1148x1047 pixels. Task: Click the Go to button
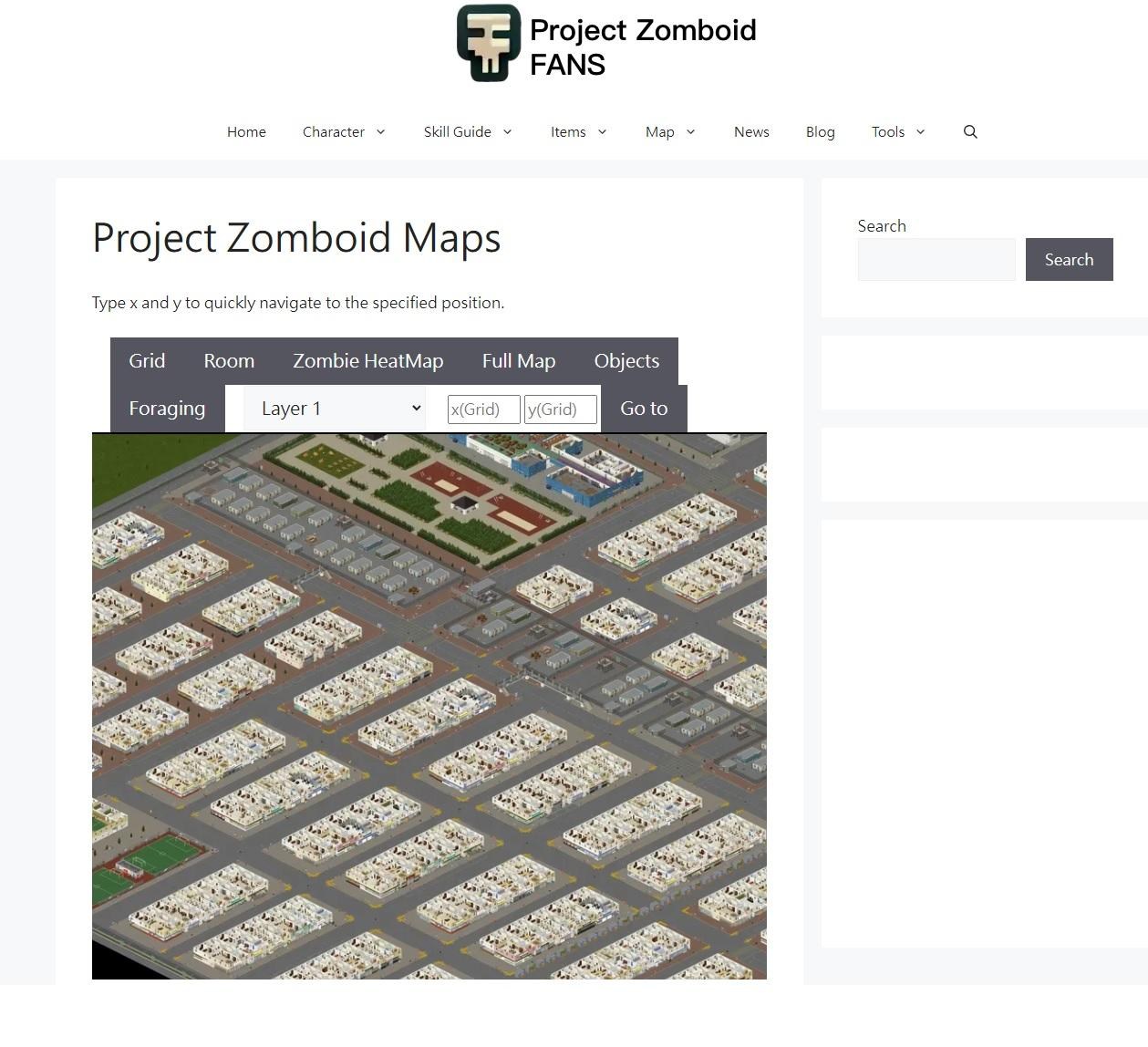(644, 408)
